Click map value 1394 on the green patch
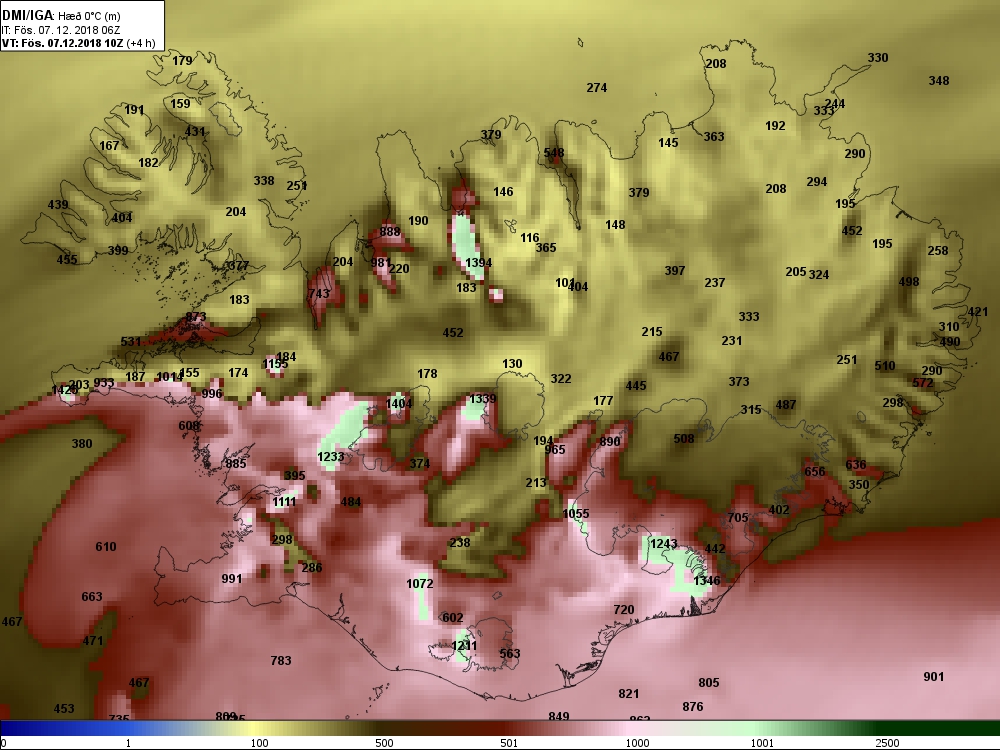 tap(478, 263)
